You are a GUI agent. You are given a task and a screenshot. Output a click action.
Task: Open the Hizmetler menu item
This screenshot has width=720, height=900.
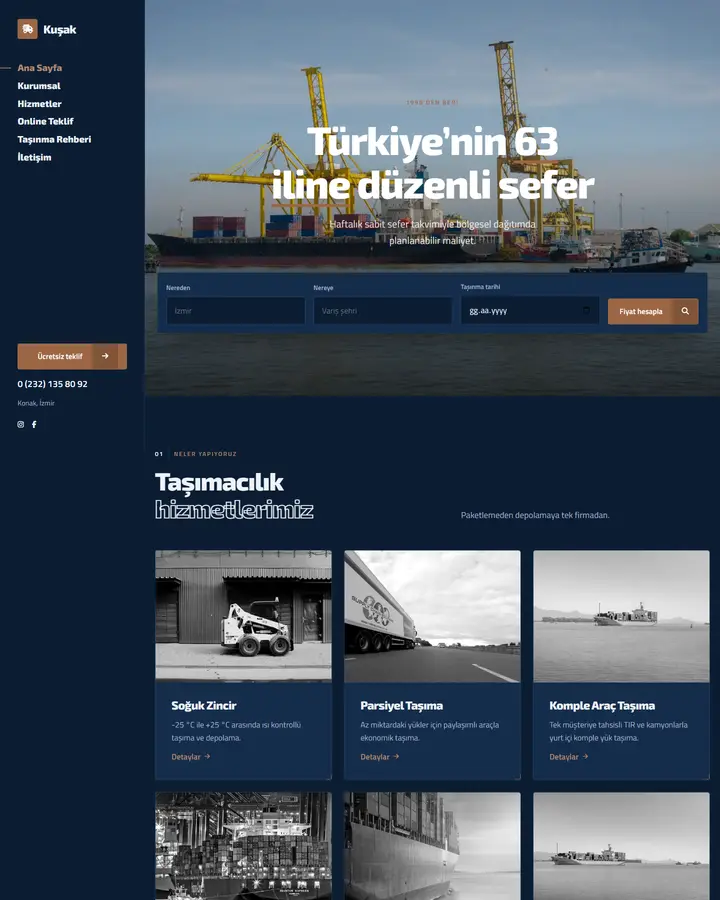pos(40,104)
